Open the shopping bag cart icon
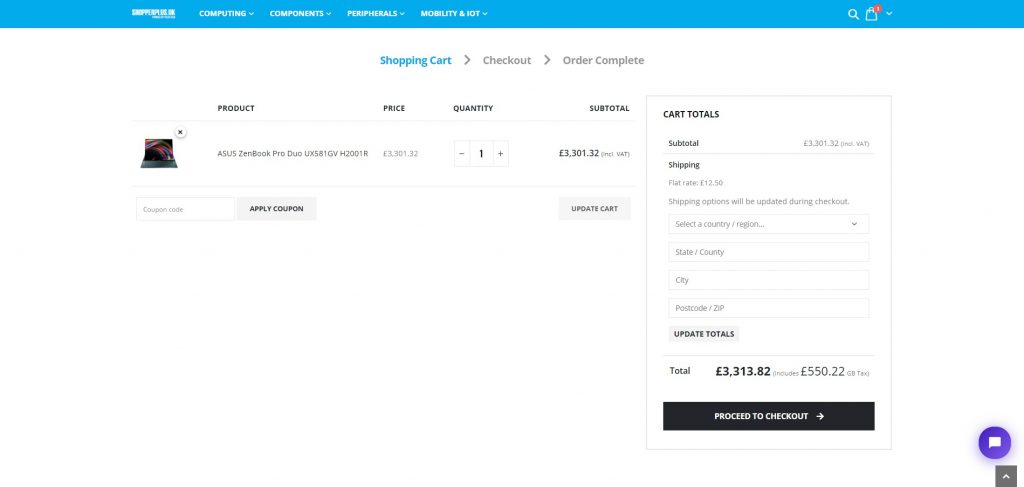Screen dimensions: 1024x487 tap(872, 14)
